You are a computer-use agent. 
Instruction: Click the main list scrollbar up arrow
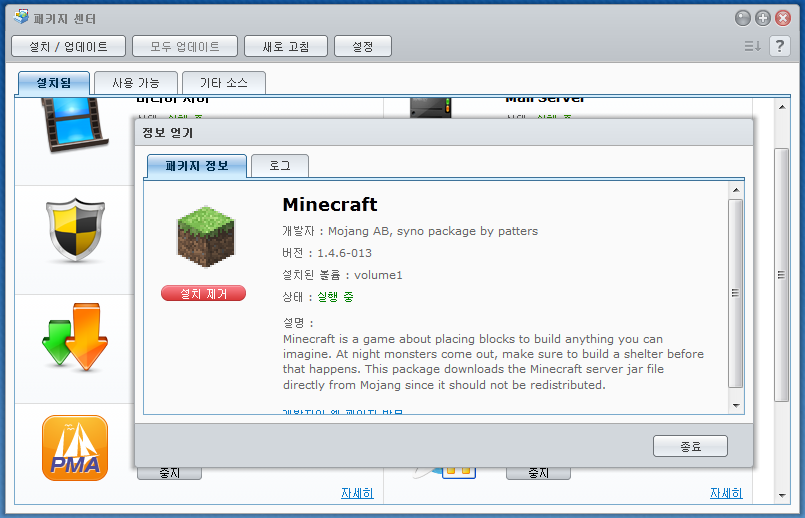point(781,107)
